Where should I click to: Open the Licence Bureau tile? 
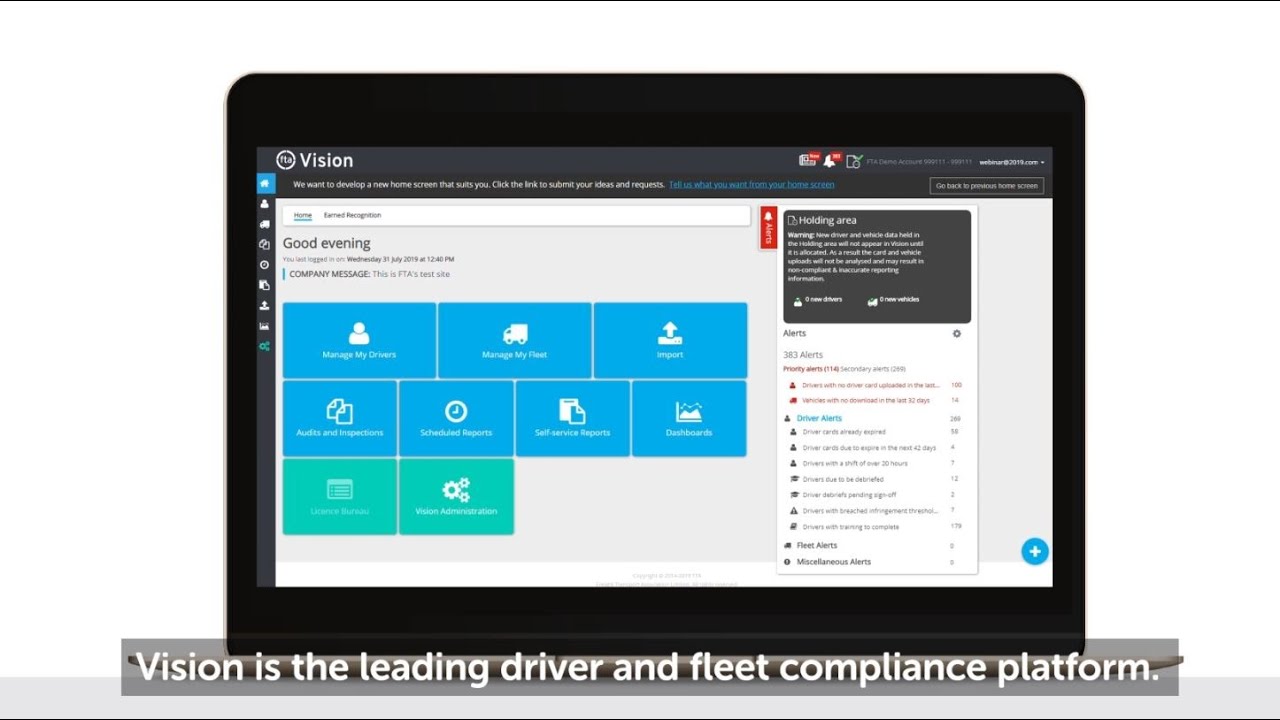pos(340,496)
